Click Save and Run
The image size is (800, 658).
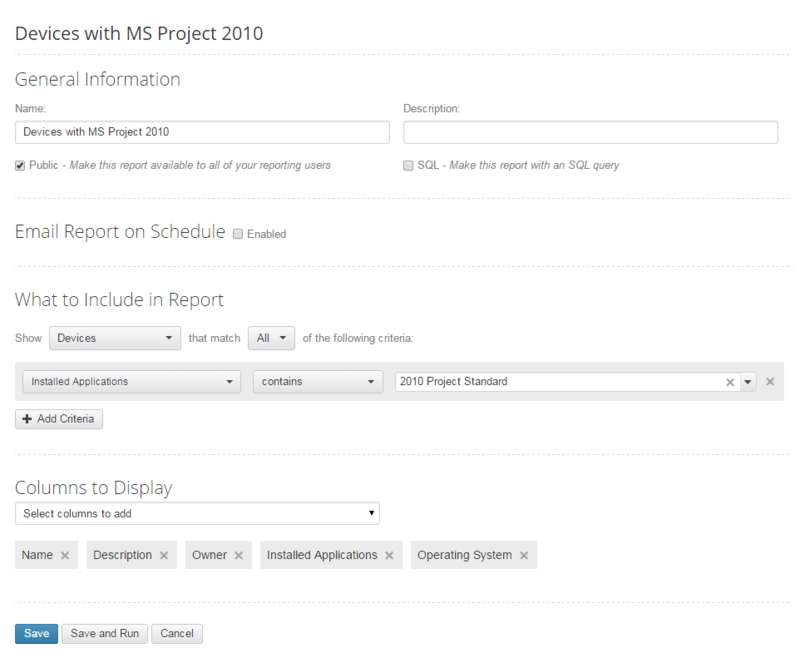coord(104,633)
